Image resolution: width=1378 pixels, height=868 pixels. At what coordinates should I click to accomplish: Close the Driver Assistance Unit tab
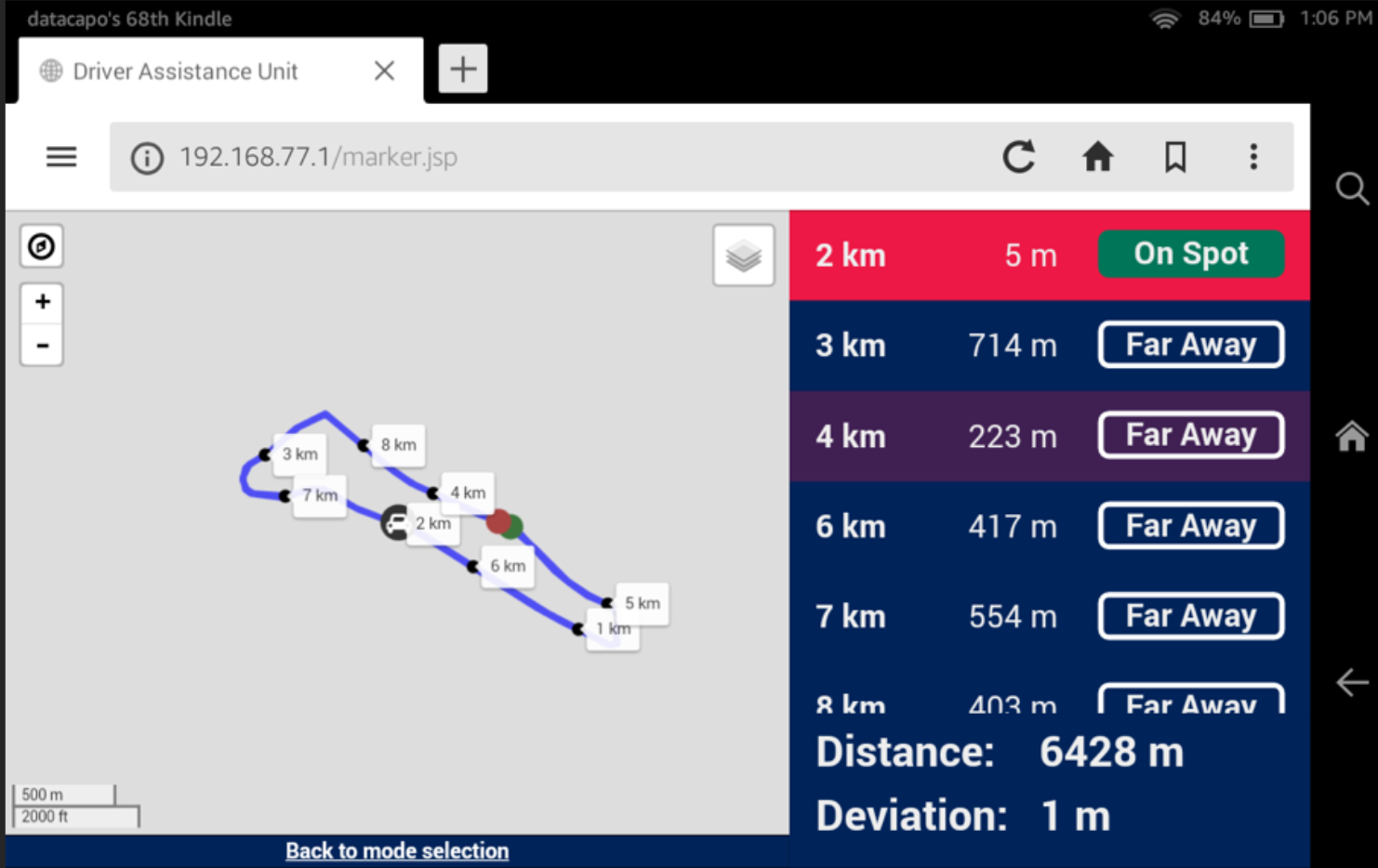tap(384, 71)
